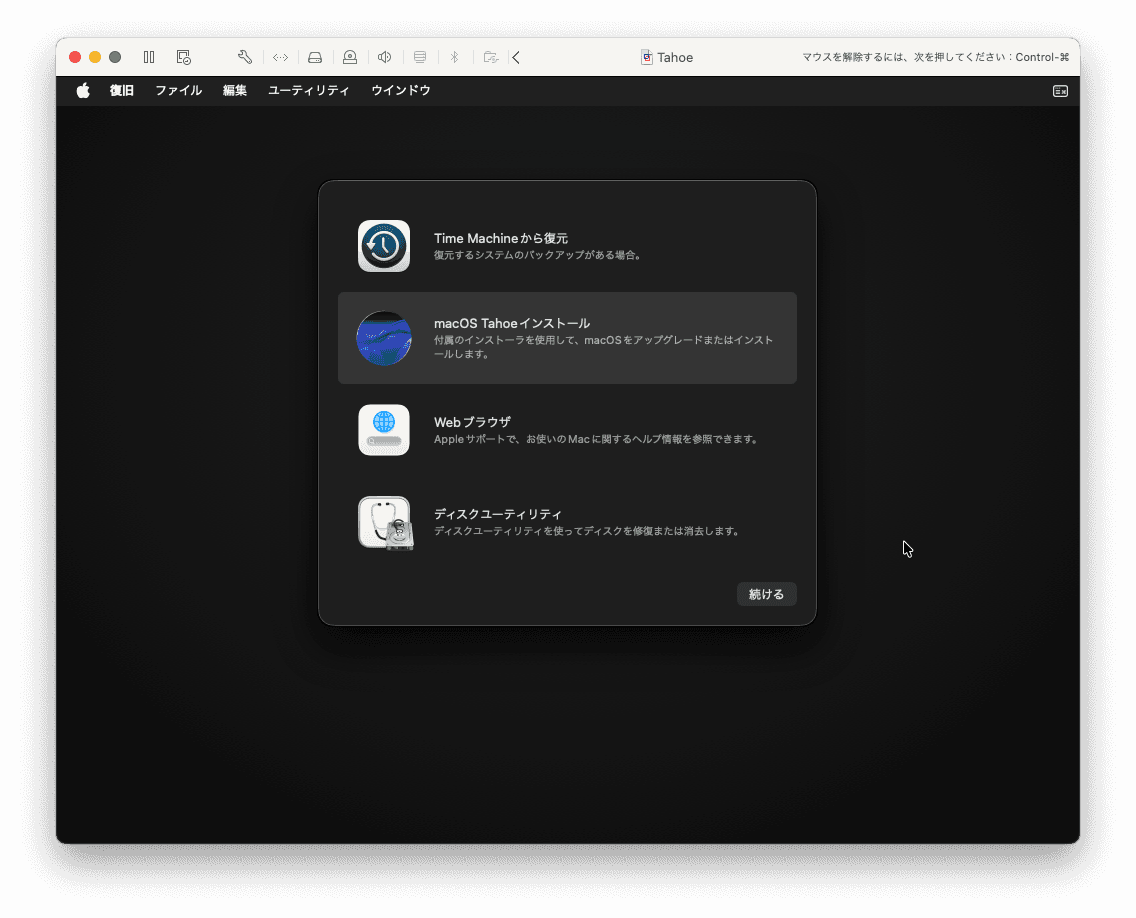Open the Apple menu
This screenshot has height=918, width=1136.
pos(83,90)
